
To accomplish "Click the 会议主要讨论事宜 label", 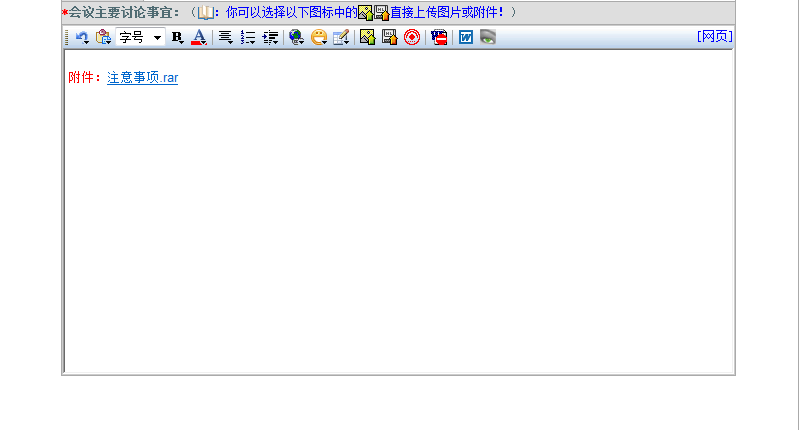I will [124, 12].
